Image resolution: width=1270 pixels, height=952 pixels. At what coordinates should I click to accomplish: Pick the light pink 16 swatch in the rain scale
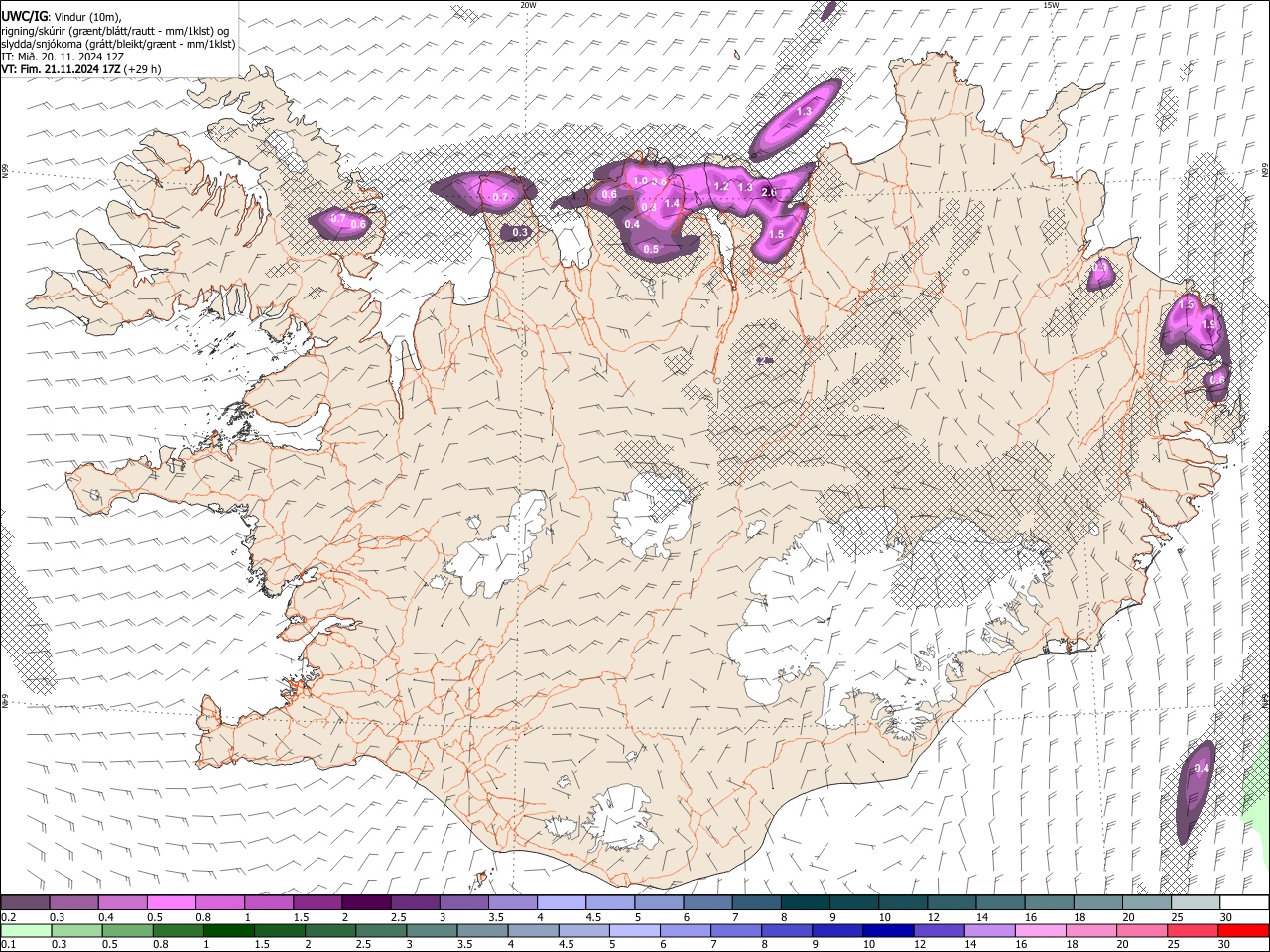coord(1040,930)
